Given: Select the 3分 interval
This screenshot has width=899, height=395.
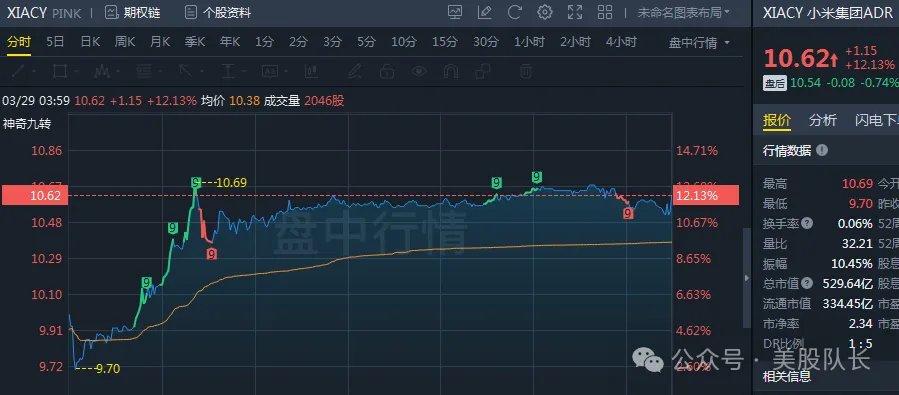Looking at the screenshot, I should coord(333,42).
